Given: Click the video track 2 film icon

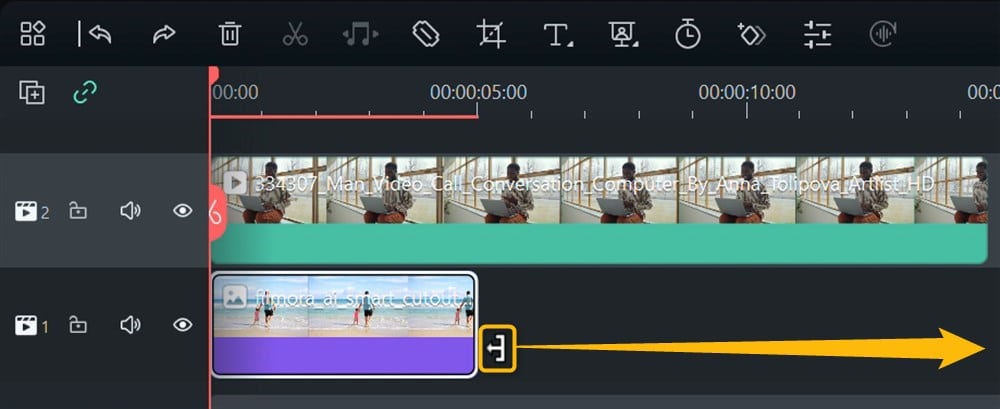Looking at the screenshot, I should [x=26, y=211].
